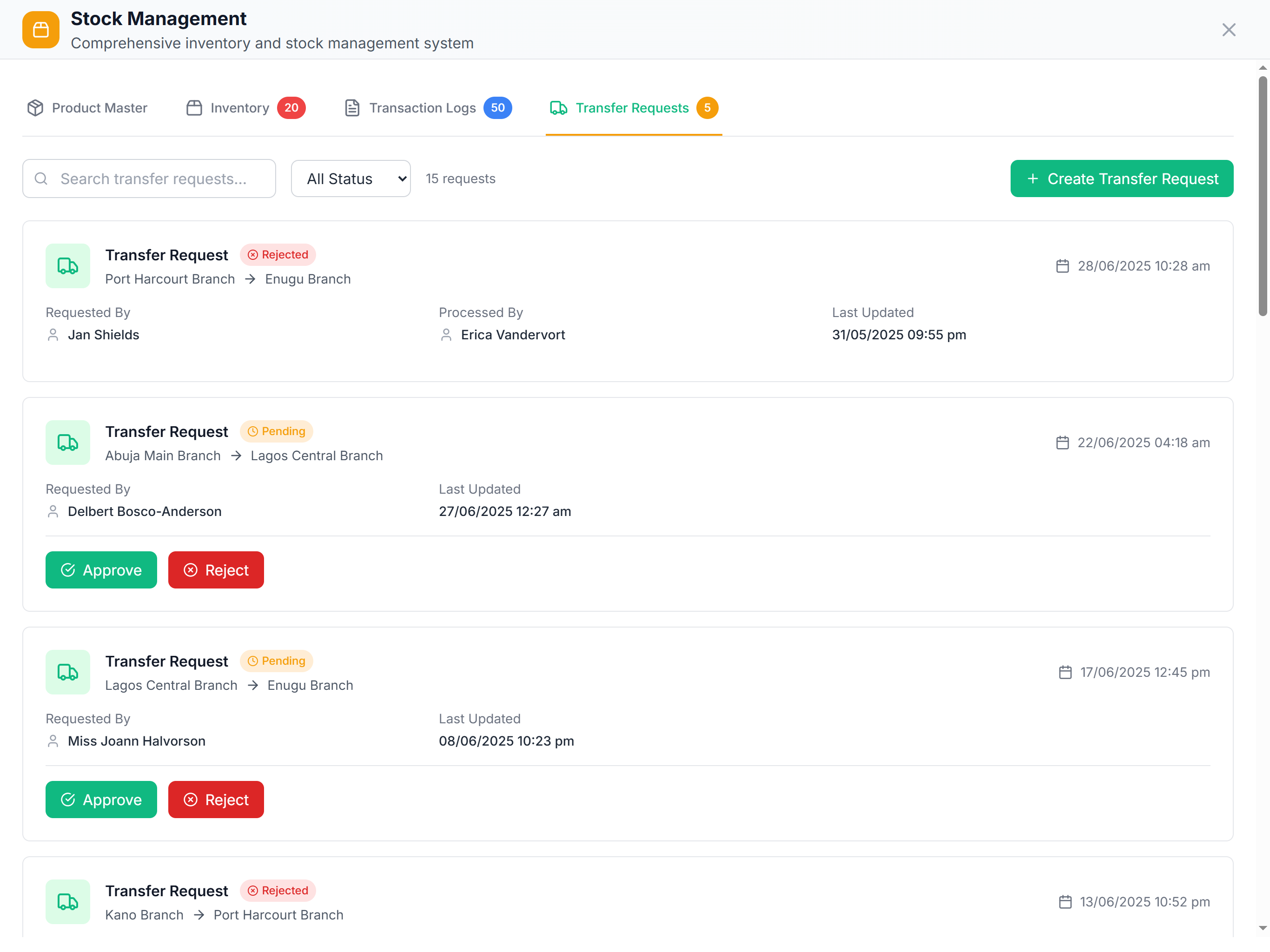The image size is (1270, 952).
Task: Click the calendar icon beside 17/06/2025 12:45 pm
Action: coord(1065,672)
